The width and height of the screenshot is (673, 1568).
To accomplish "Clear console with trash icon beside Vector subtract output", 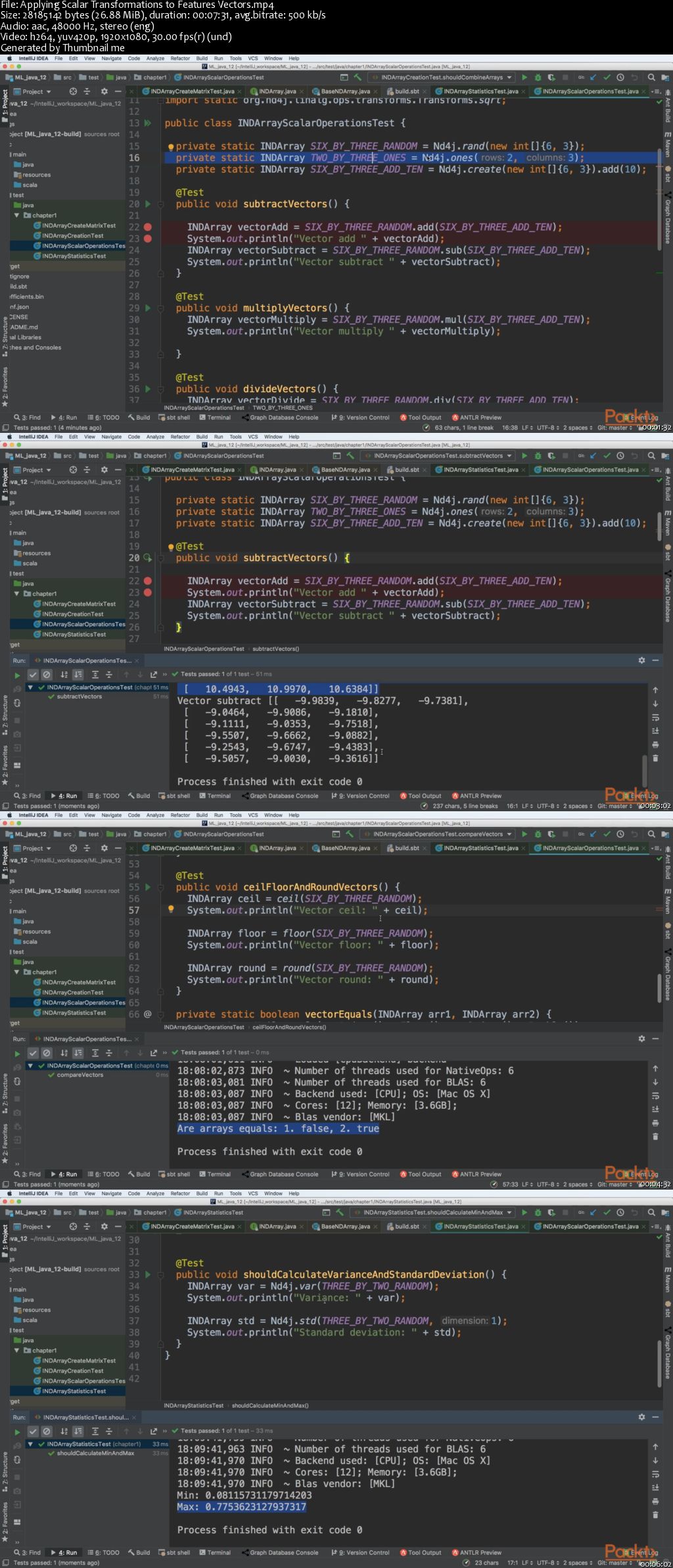I will (x=655, y=758).
